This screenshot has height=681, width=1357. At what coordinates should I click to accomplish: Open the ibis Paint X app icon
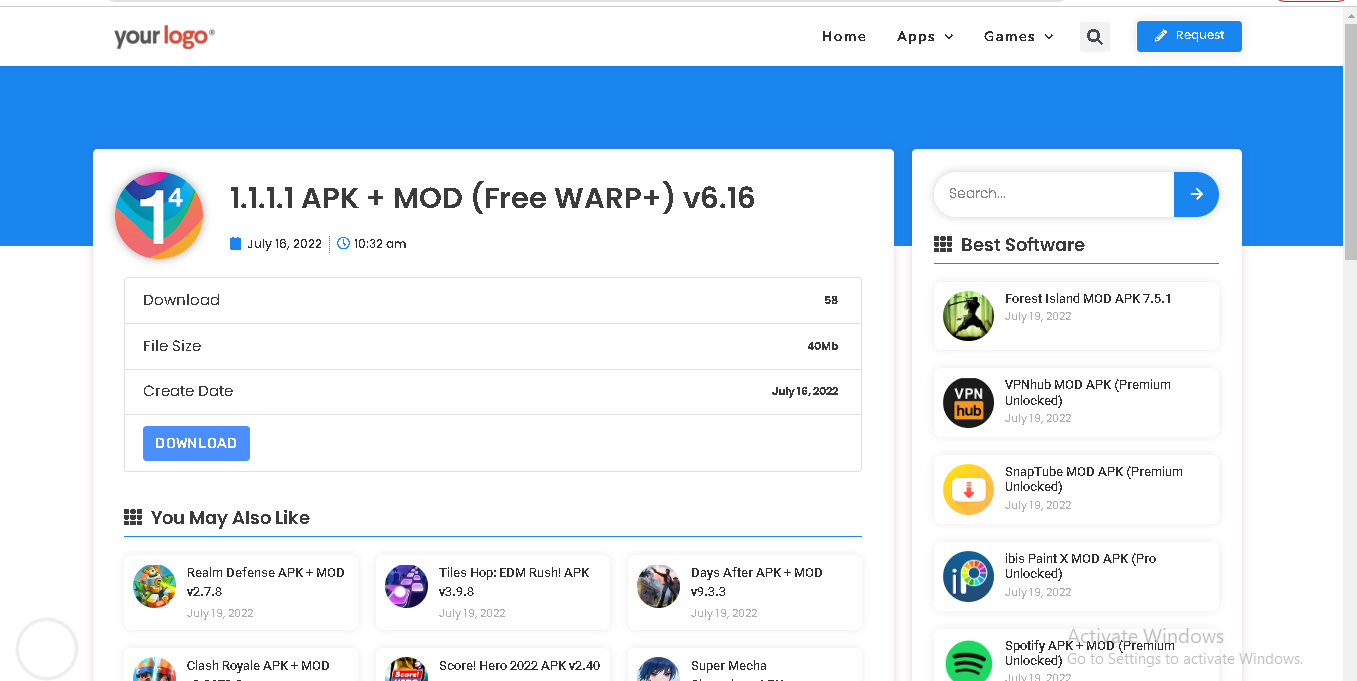(x=968, y=577)
